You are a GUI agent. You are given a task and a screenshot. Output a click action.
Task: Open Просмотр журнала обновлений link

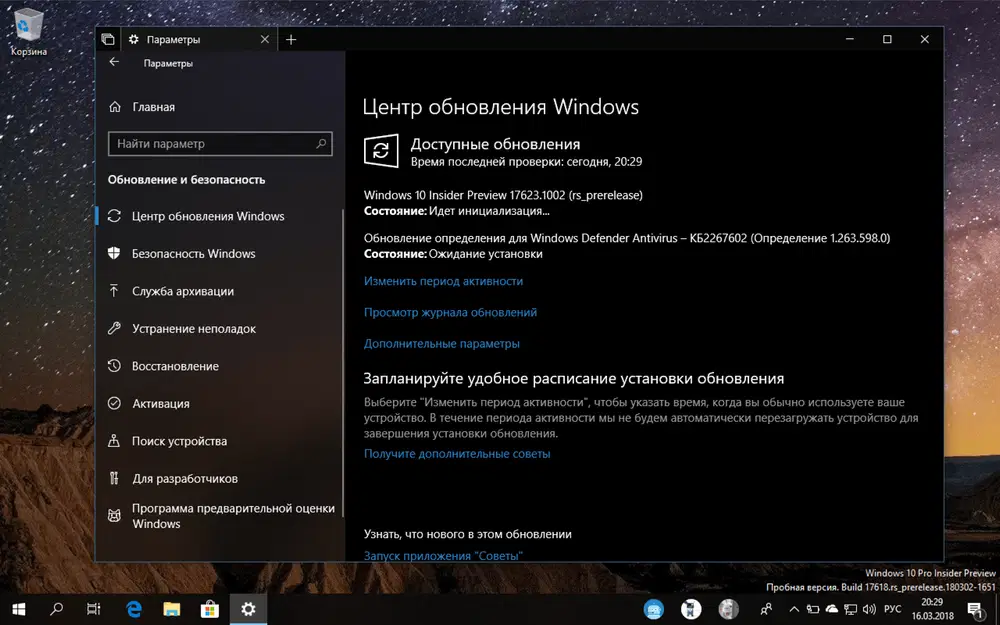[450, 312]
